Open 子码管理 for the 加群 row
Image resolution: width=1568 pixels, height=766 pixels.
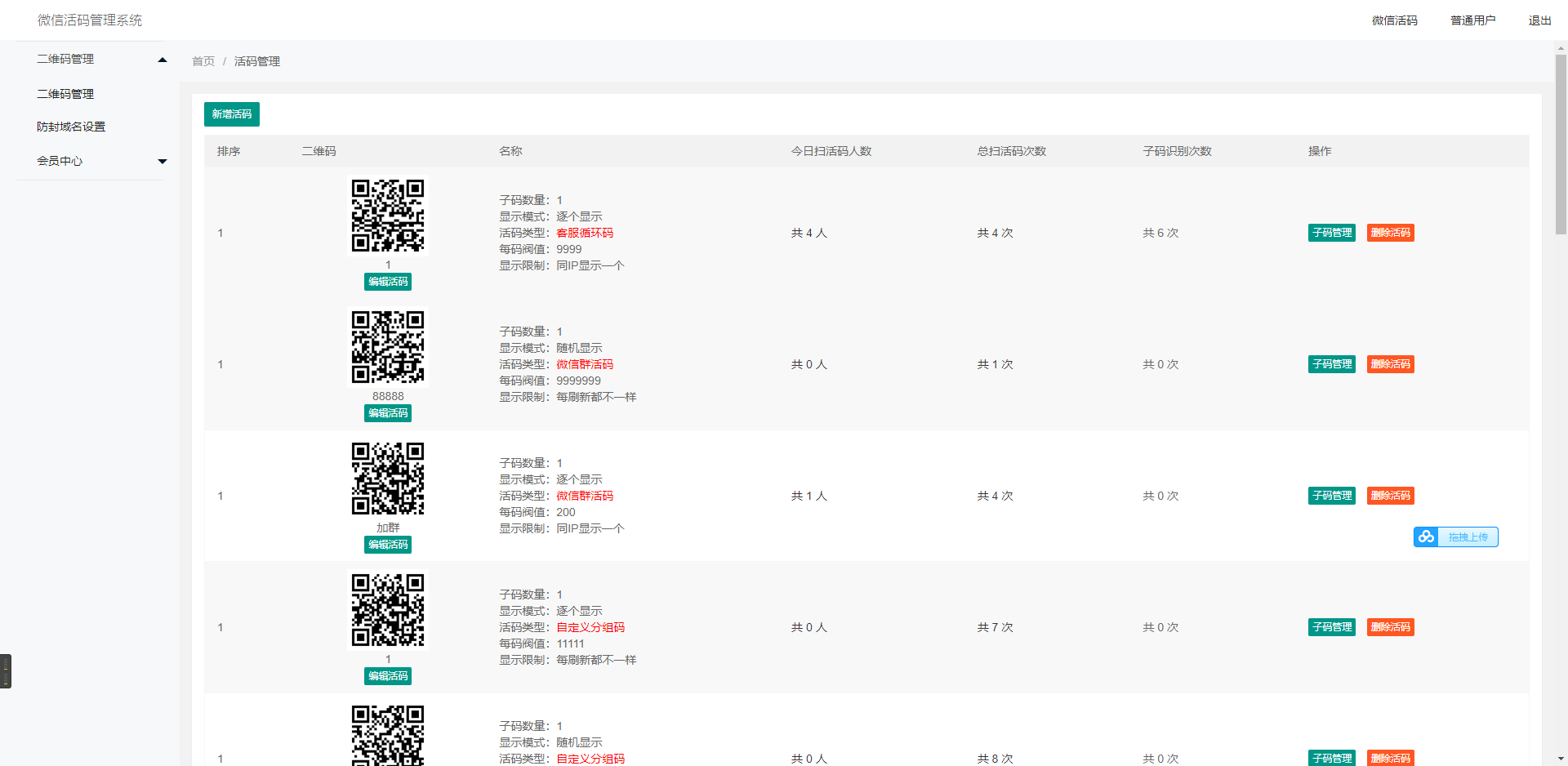tap(1332, 496)
